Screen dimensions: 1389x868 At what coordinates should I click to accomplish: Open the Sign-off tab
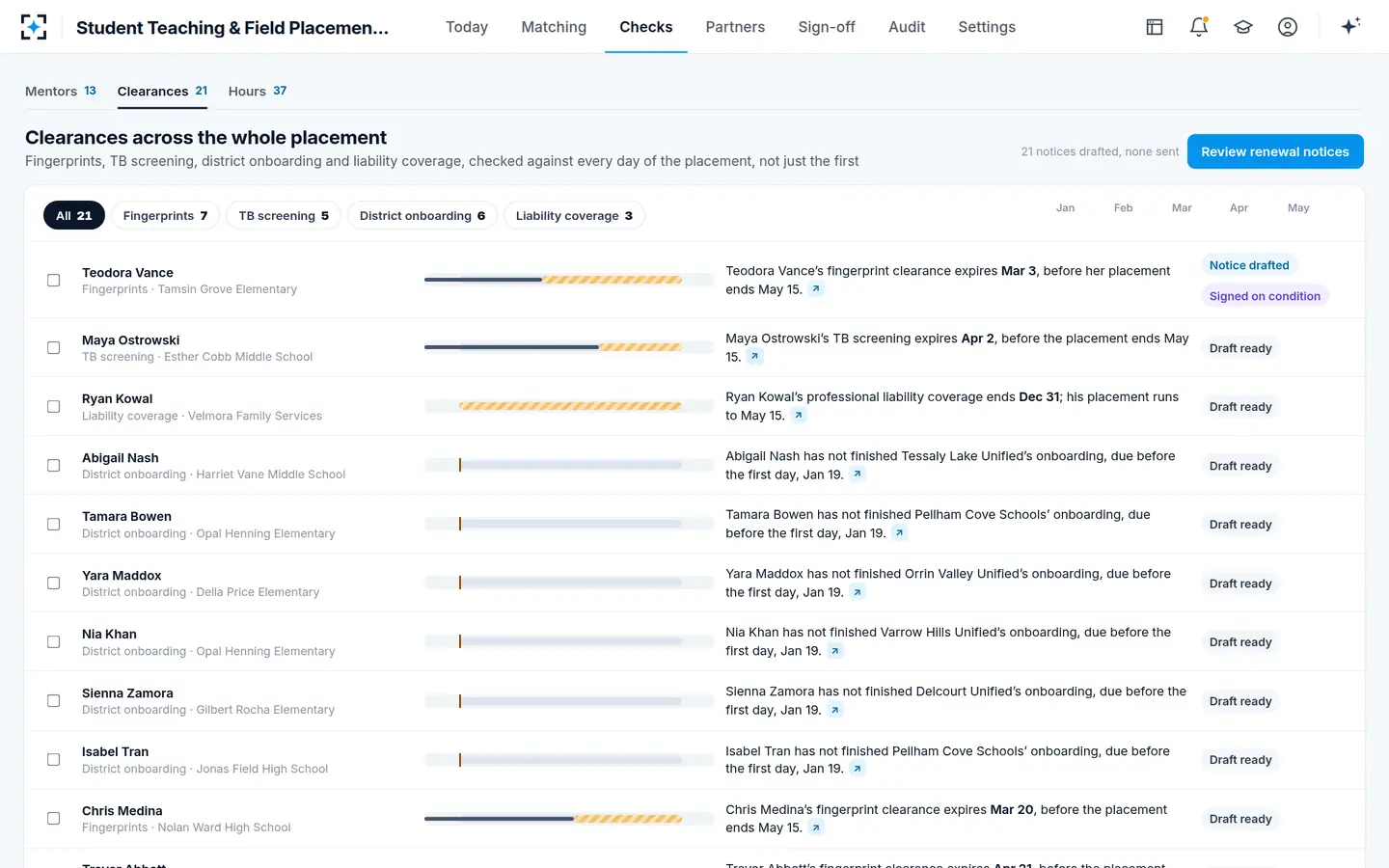tap(827, 27)
